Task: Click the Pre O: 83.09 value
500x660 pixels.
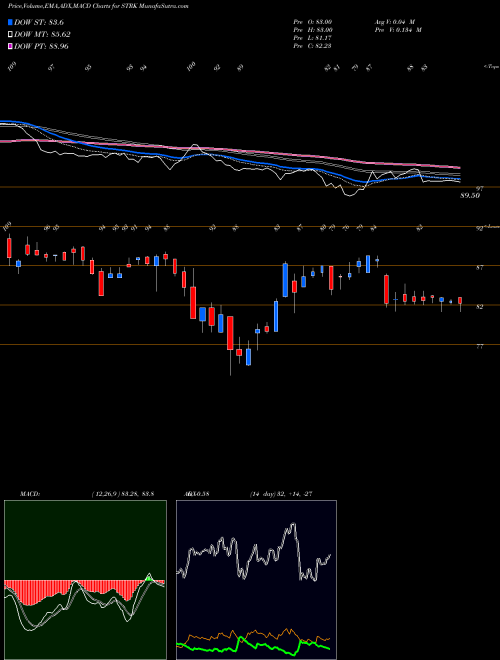Action: click(x=313, y=22)
